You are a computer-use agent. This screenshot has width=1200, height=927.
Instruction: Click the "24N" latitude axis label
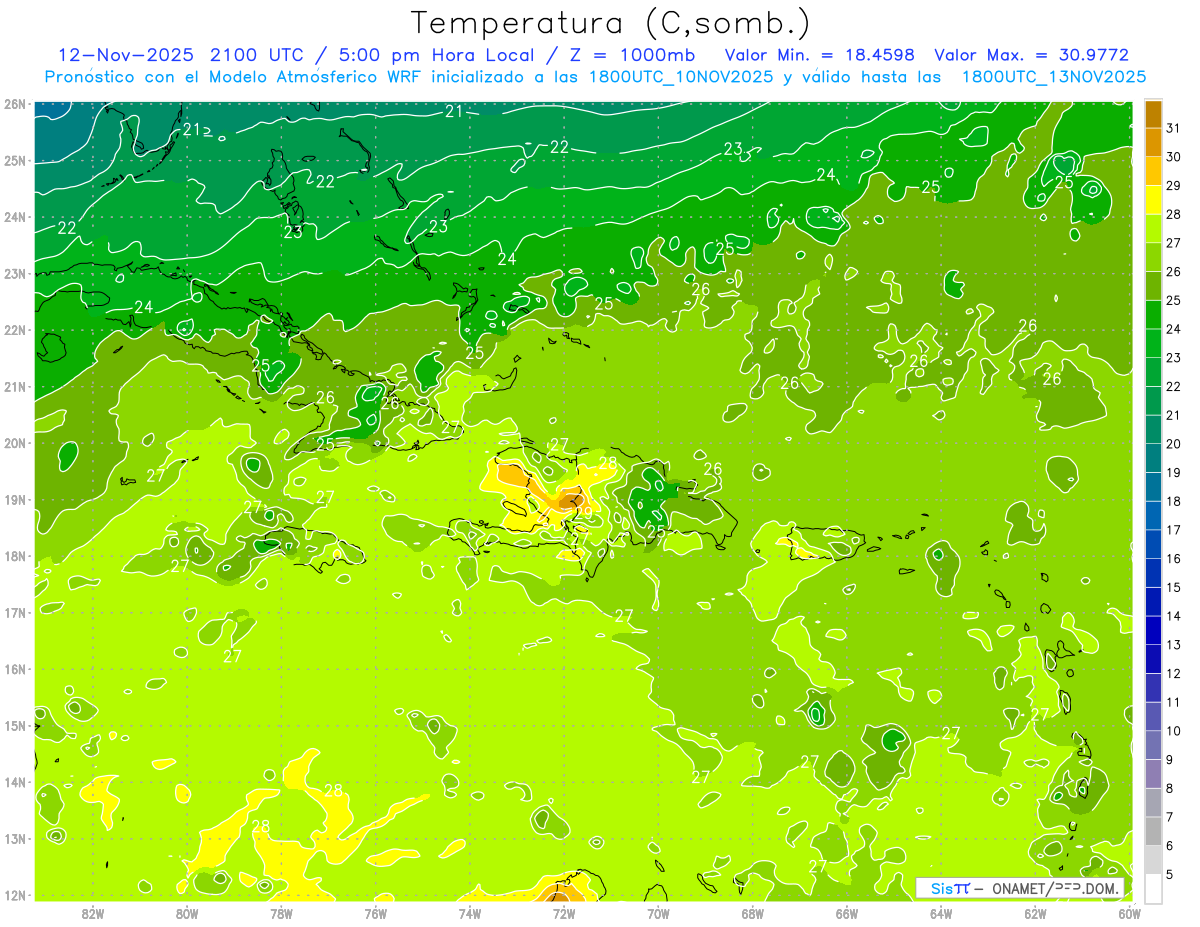pos(14,217)
